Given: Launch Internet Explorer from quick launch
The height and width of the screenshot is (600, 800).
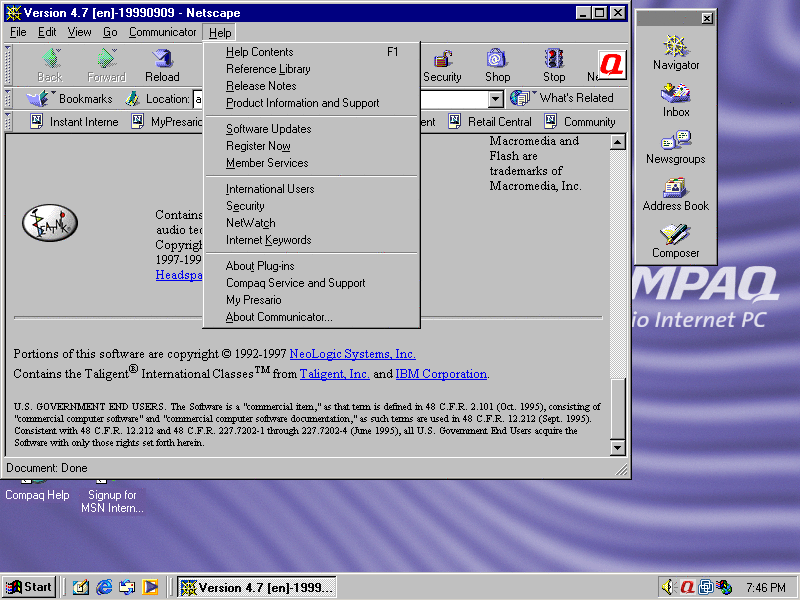Looking at the screenshot, I should pos(105,587).
